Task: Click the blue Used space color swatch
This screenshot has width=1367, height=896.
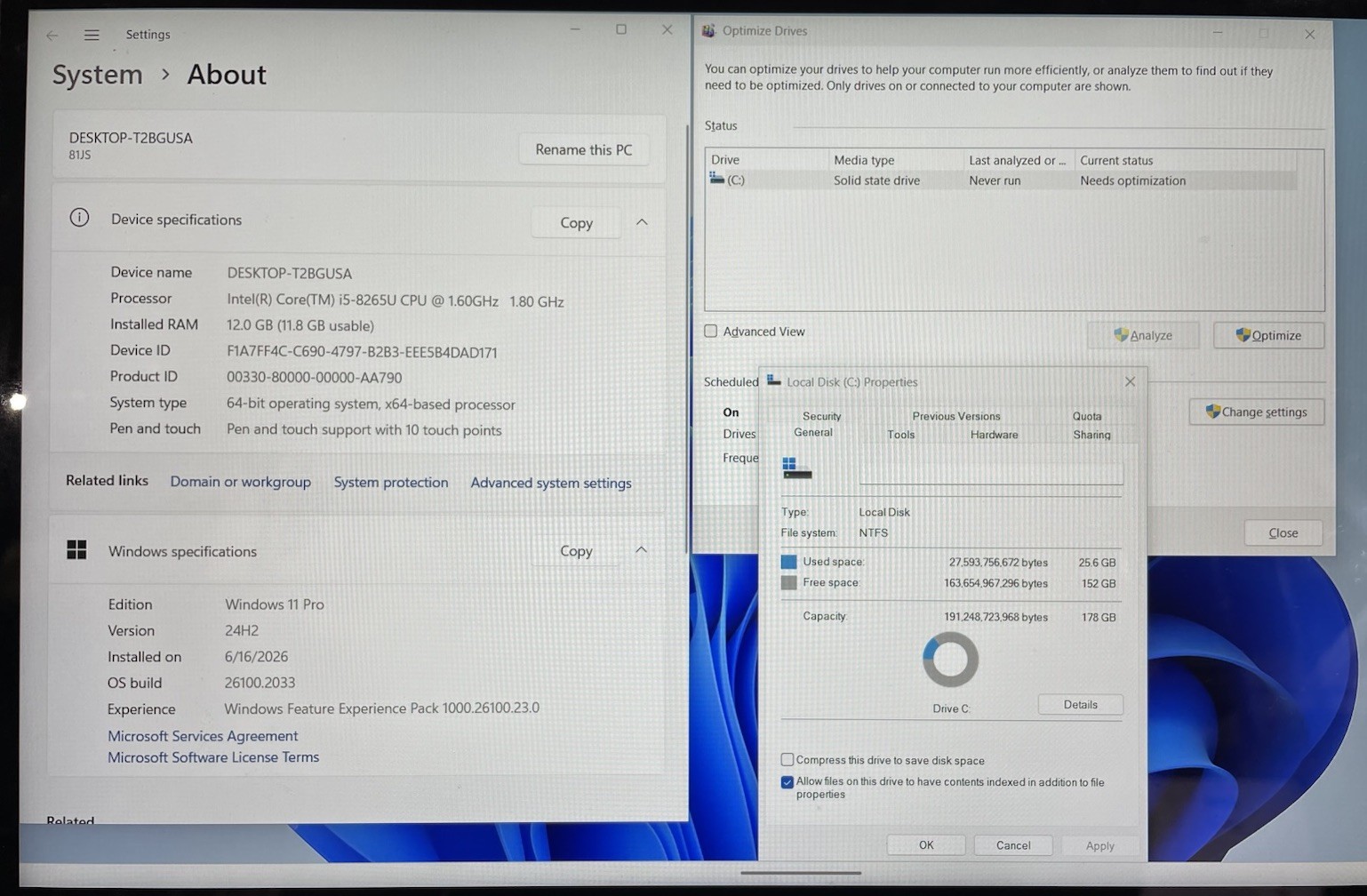Action: (x=788, y=562)
